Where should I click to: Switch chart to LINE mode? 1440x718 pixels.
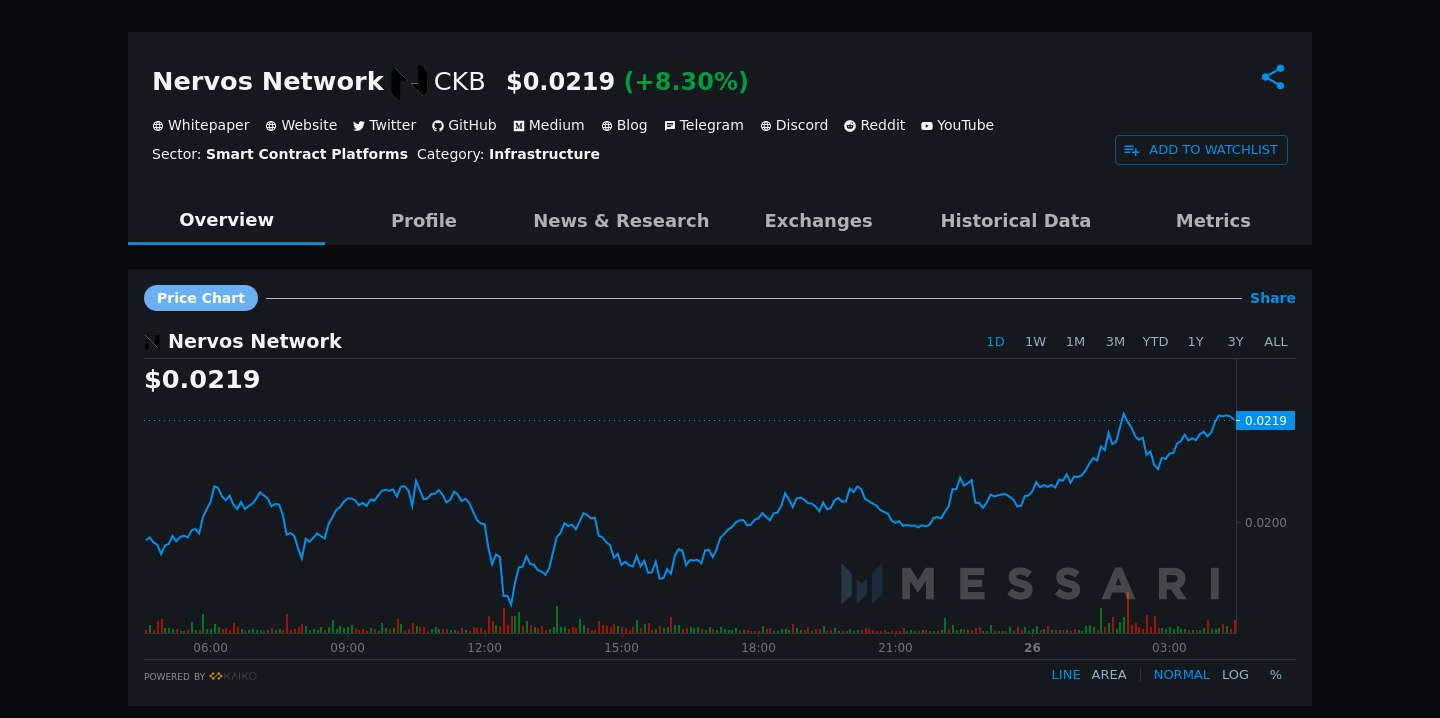pyautogui.click(x=1066, y=675)
